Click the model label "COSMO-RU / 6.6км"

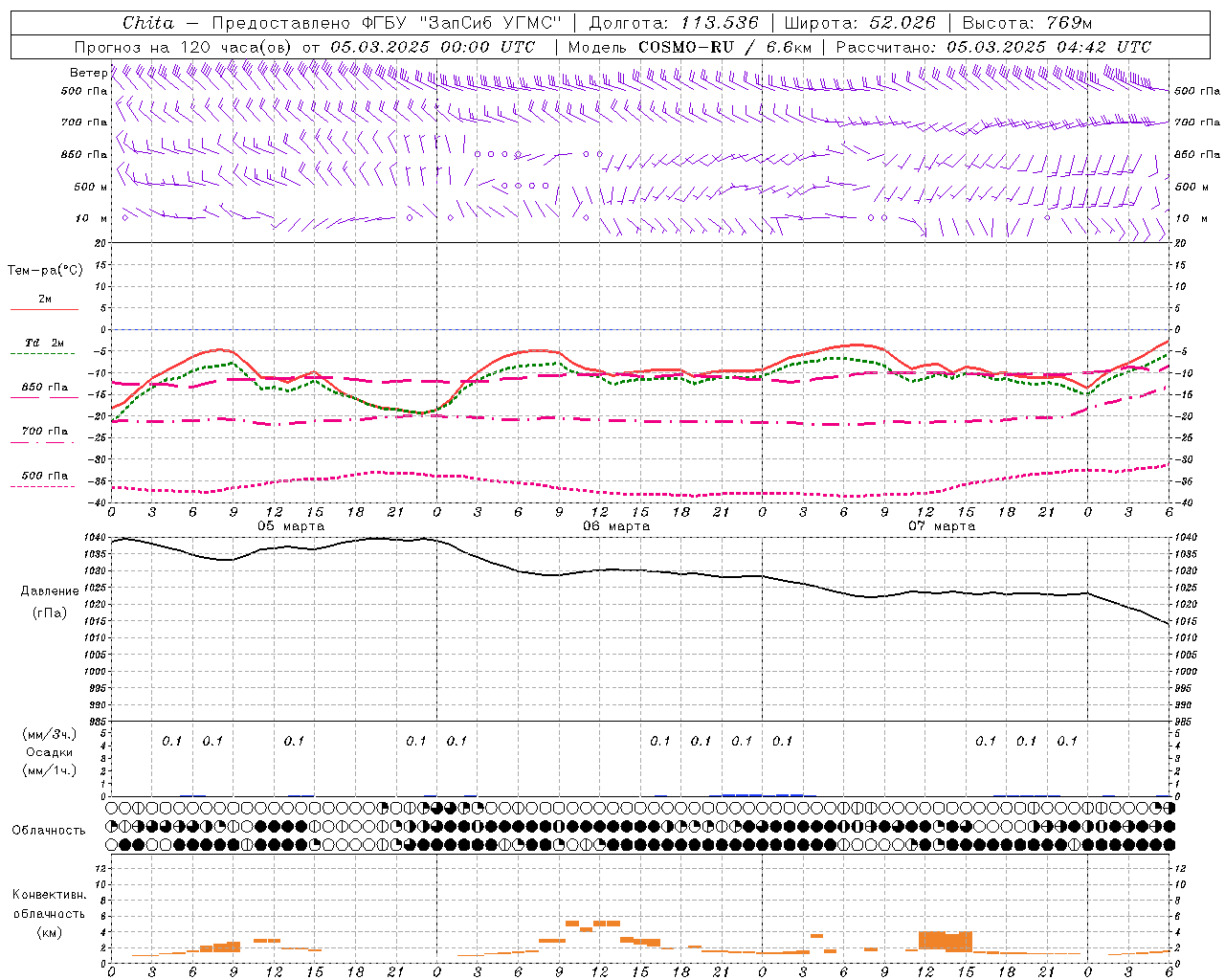[724, 47]
